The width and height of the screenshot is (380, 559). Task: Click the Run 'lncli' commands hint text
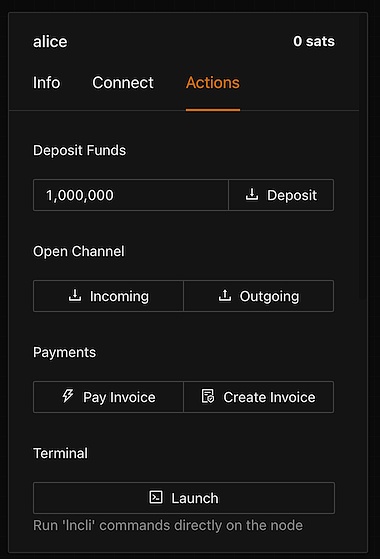tap(168, 525)
